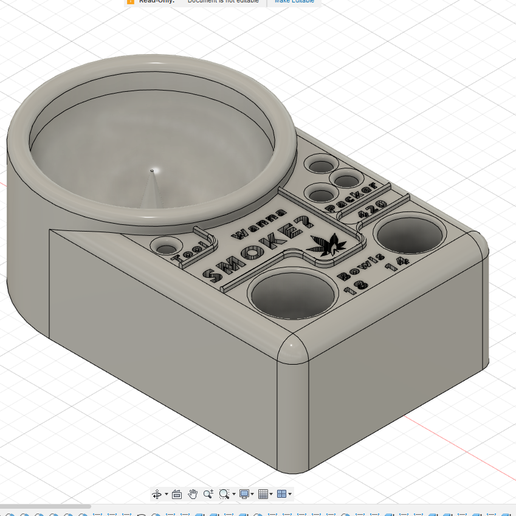Viewport: 516px width, 516px height.
Task: Expand the Grid and Snaps dropdown arrow
Action: [x=271, y=494]
